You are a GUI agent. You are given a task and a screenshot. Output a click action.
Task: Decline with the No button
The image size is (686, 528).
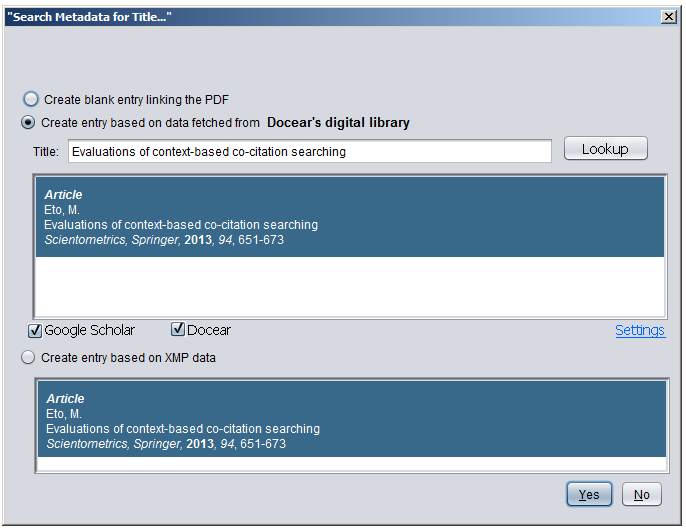[641, 494]
